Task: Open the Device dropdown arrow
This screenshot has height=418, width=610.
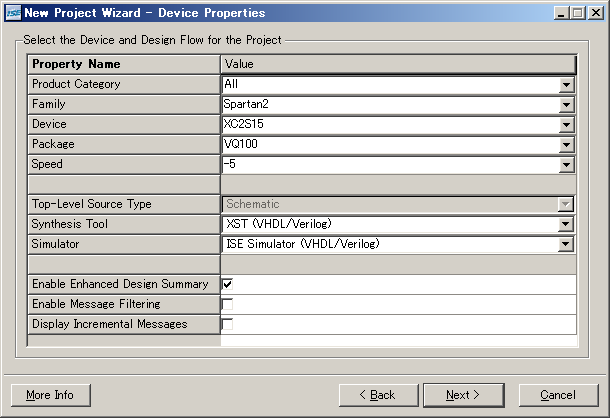Action: coord(566,125)
